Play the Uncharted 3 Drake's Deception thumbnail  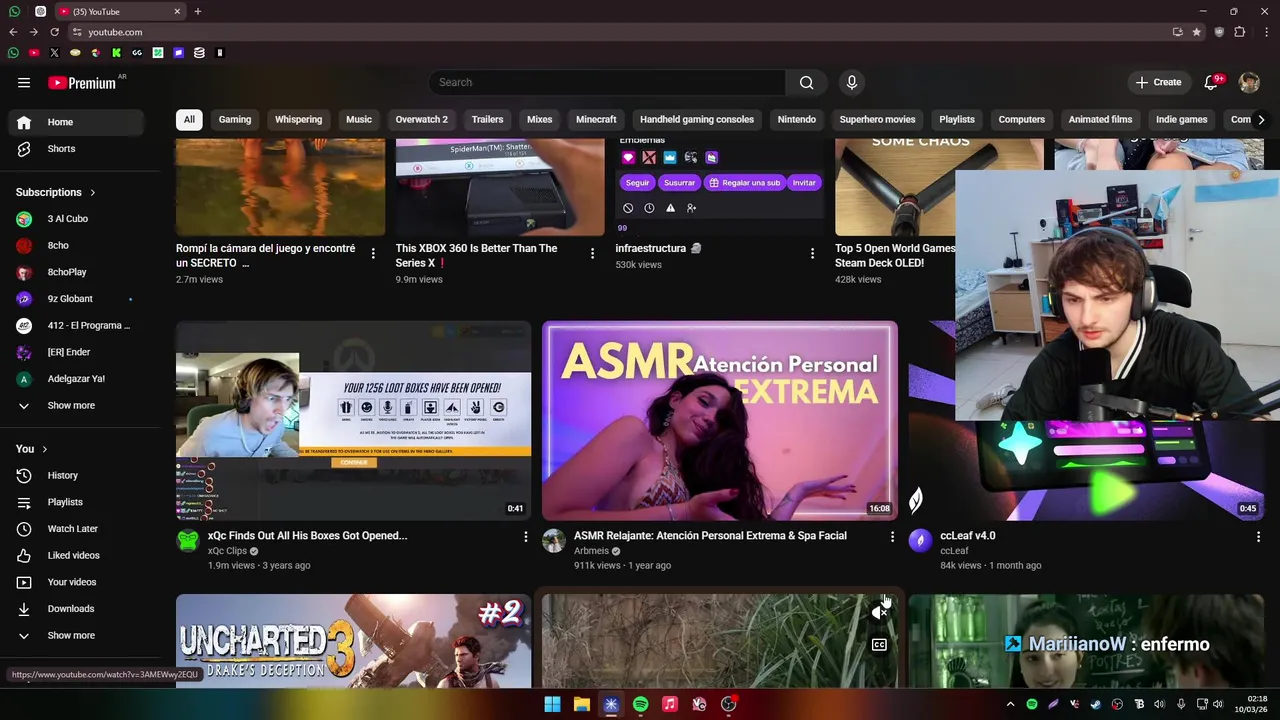[353, 641]
